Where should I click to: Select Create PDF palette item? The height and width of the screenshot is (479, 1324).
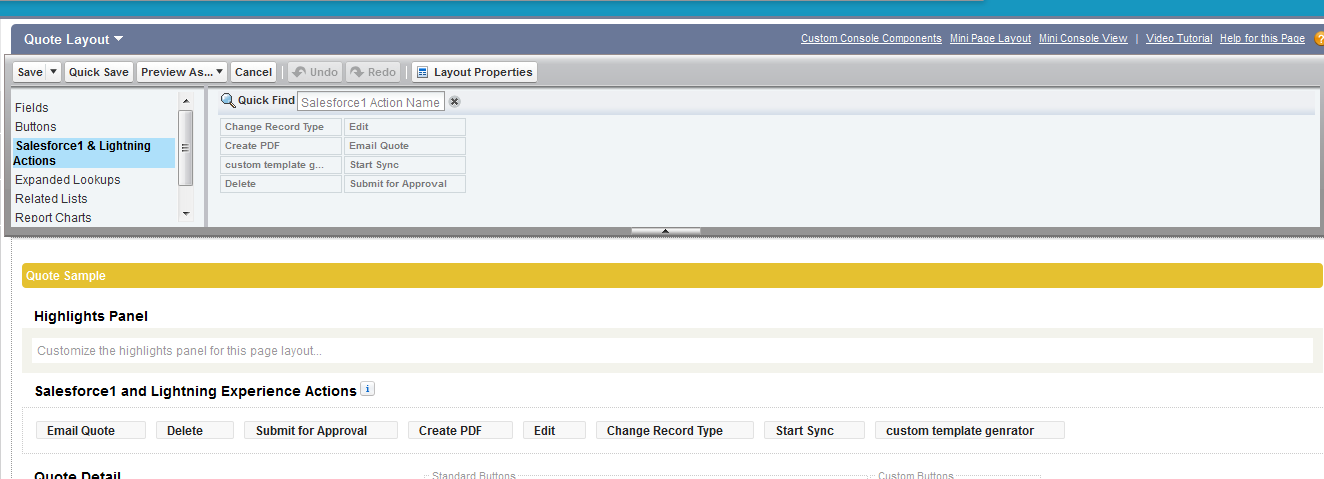point(280,146)
